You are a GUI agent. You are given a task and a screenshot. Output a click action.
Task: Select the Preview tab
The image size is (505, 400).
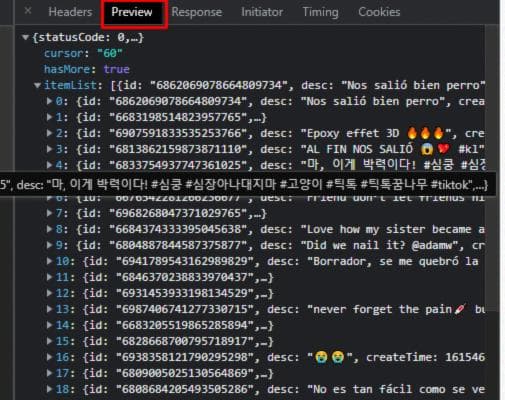(x=132, y=12)
